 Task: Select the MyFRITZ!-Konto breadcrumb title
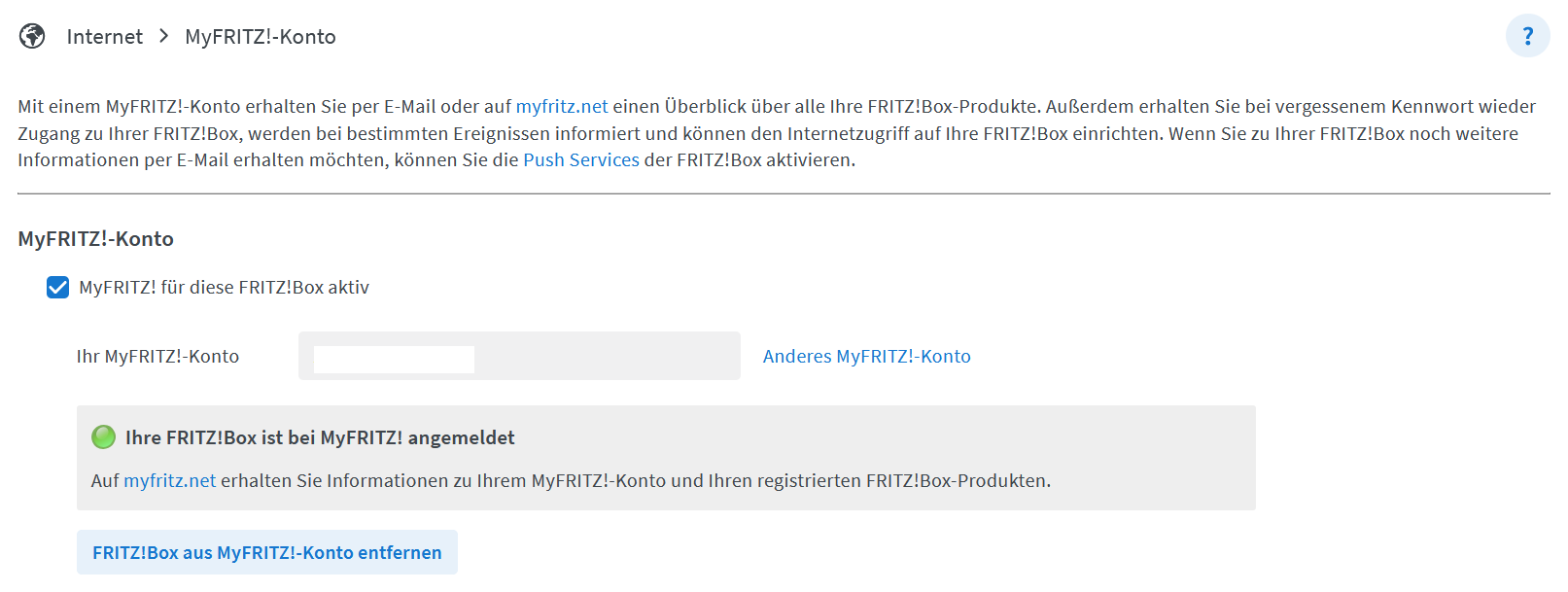point(261,37)
